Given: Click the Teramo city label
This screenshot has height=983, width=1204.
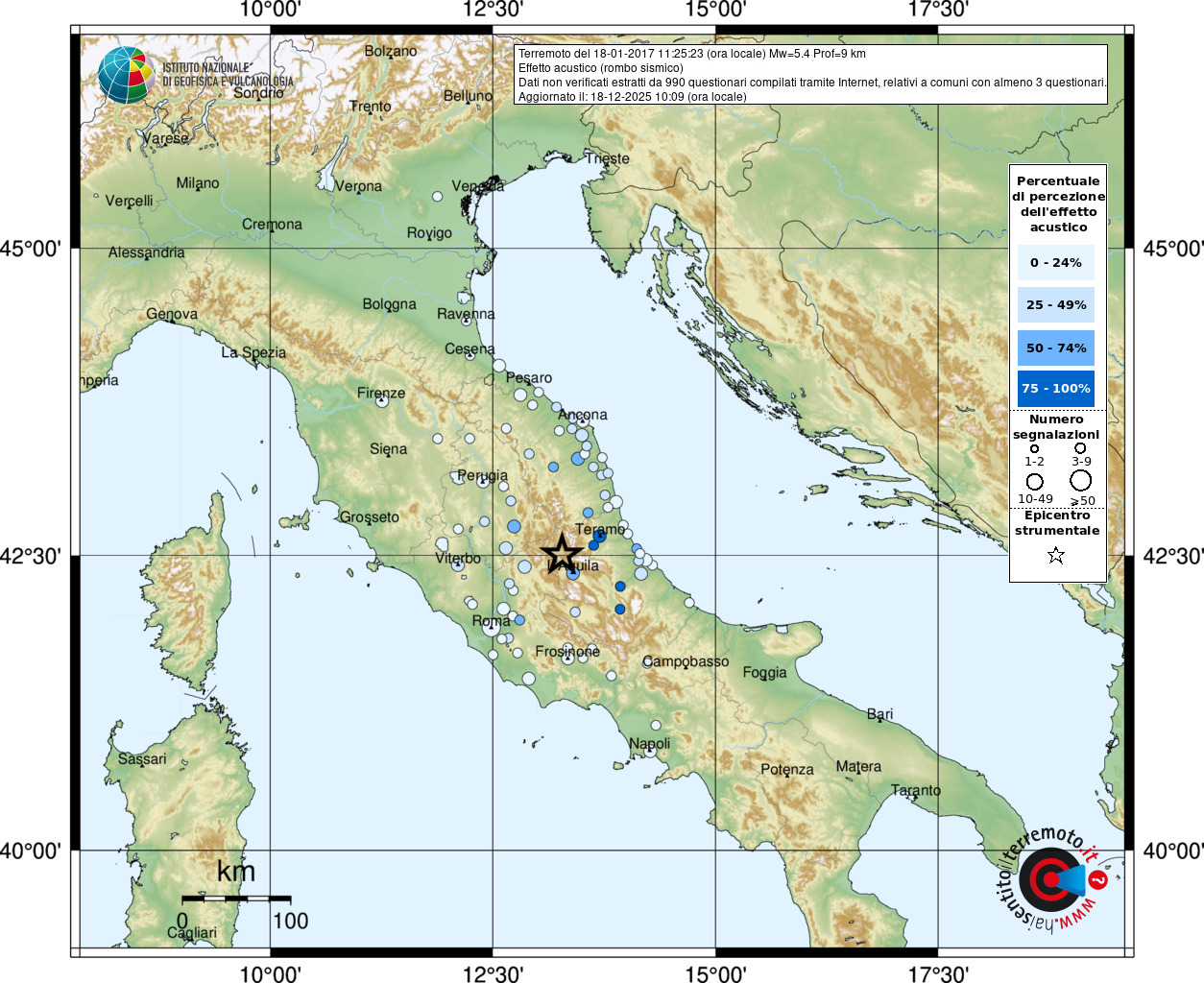Looking at the screenshot, I should 600,529.
